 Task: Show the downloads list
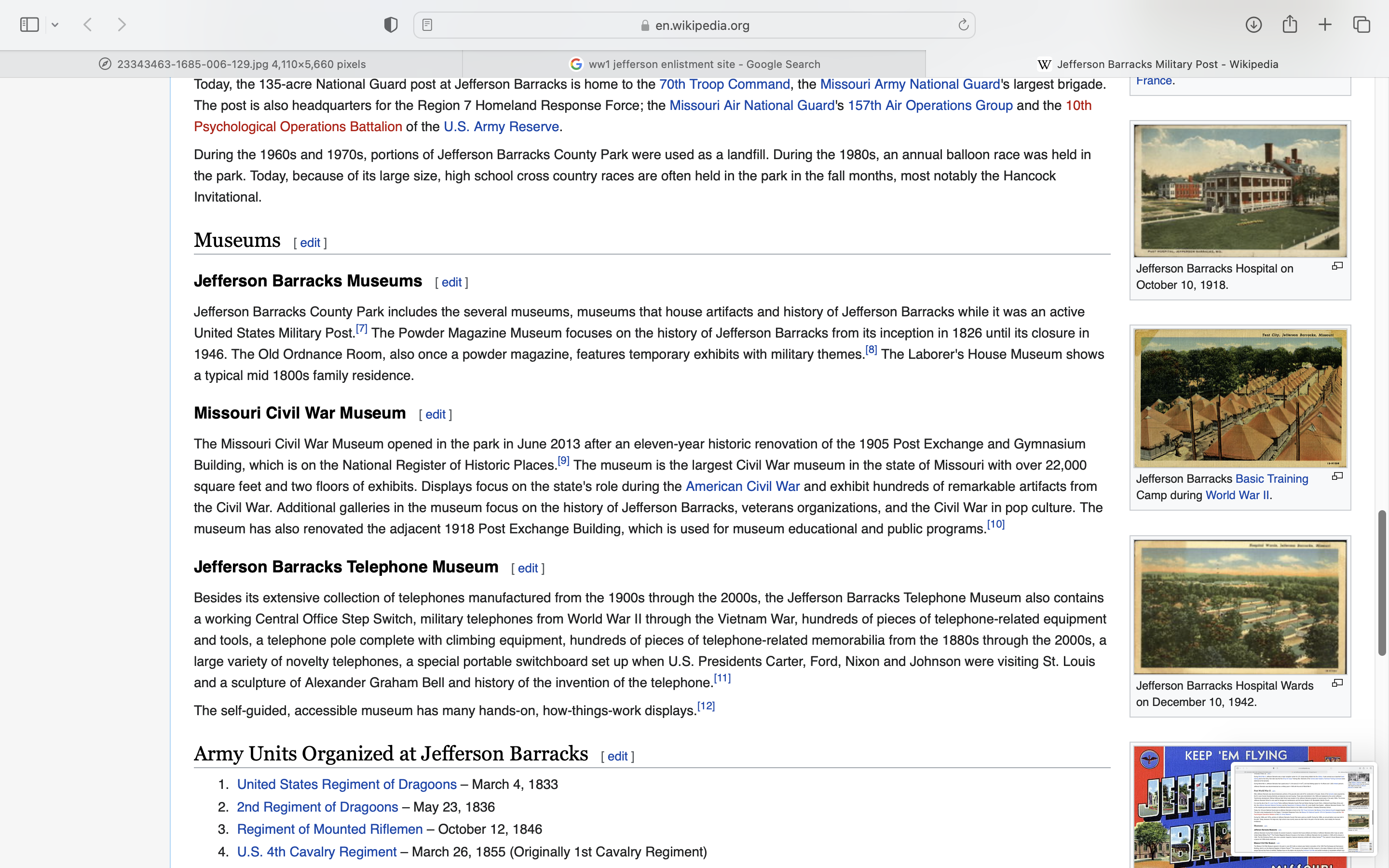1253,25
